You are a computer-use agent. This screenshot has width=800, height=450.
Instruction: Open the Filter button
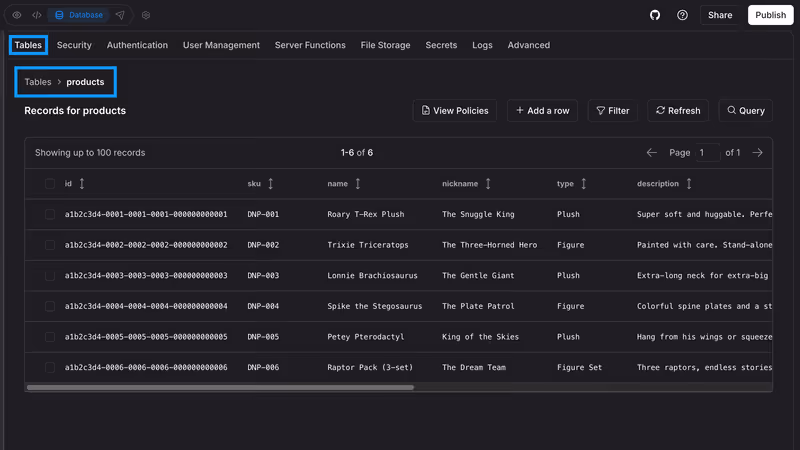[x=613, y=111]
